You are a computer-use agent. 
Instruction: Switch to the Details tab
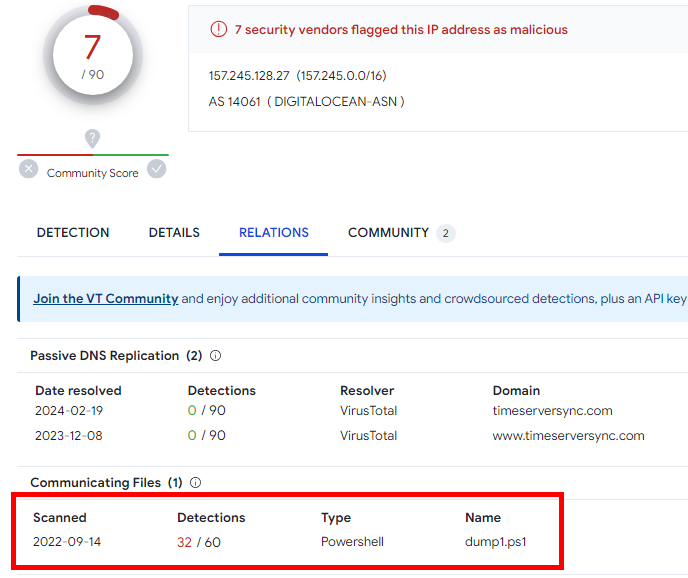pyautogui.click(x=174, y=233)
